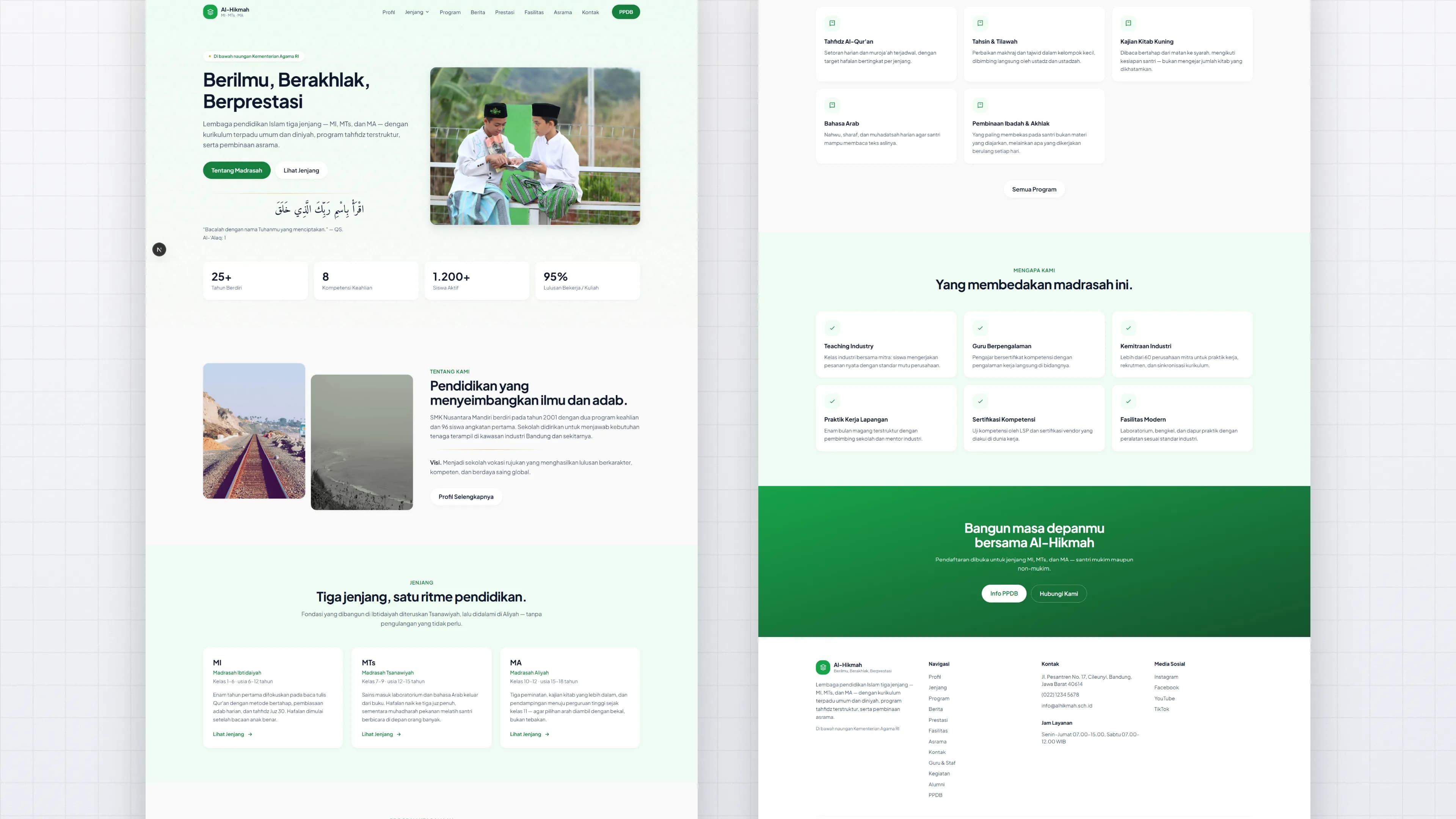Viewport: 1456px width, 819px height.
Task: Click the Praktik Kerja Lapangan checkmark icon
Action: pos(832,401)
